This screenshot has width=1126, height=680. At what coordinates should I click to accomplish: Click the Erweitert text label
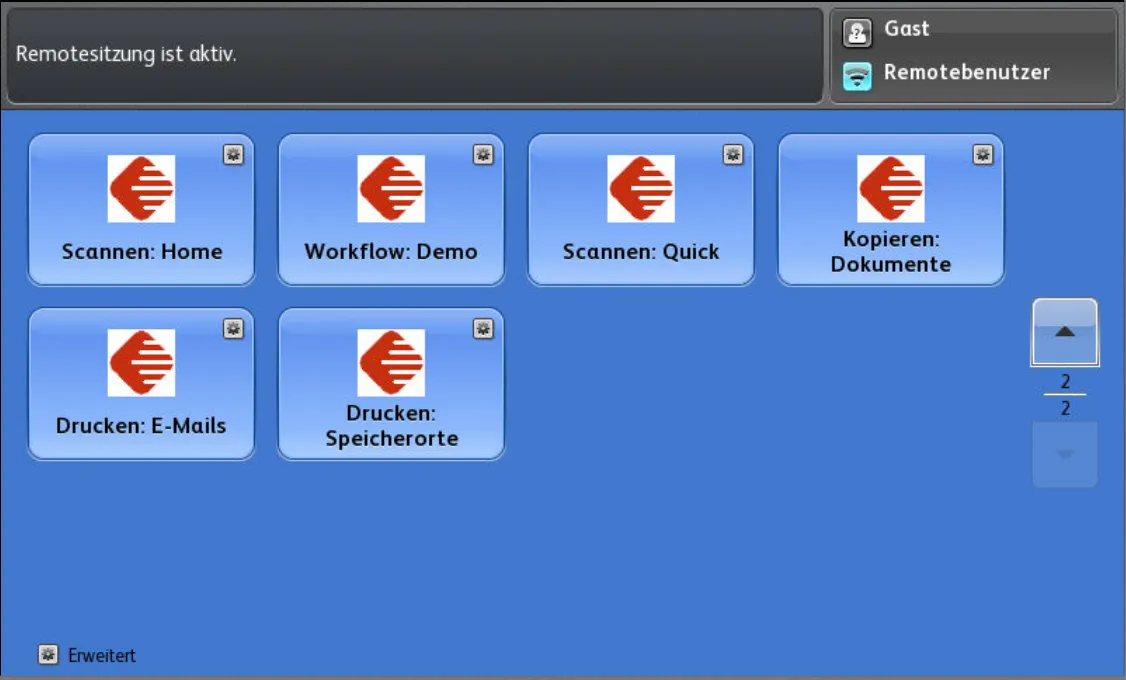click(102, 656)
